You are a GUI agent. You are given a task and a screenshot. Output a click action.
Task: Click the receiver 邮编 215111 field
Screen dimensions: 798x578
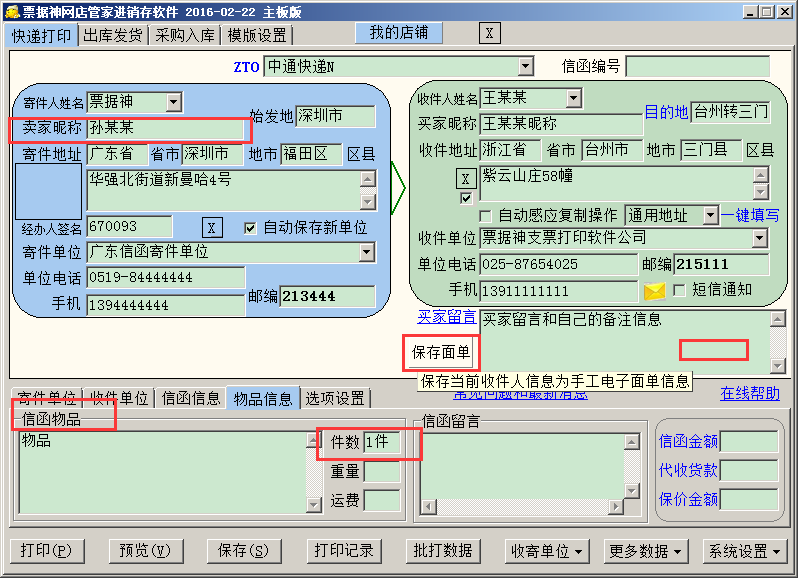point(721,264)
